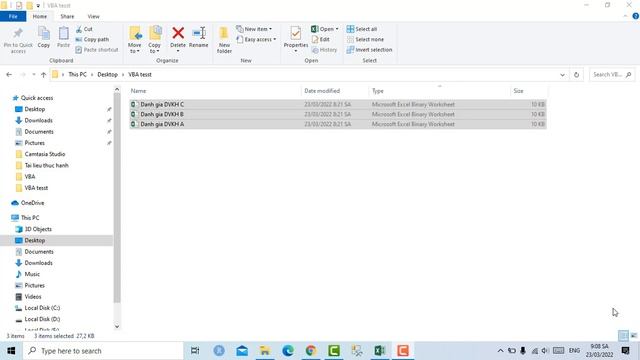
Task: Click navigation pane scroll down arrow
Action: tap(117, 326)
